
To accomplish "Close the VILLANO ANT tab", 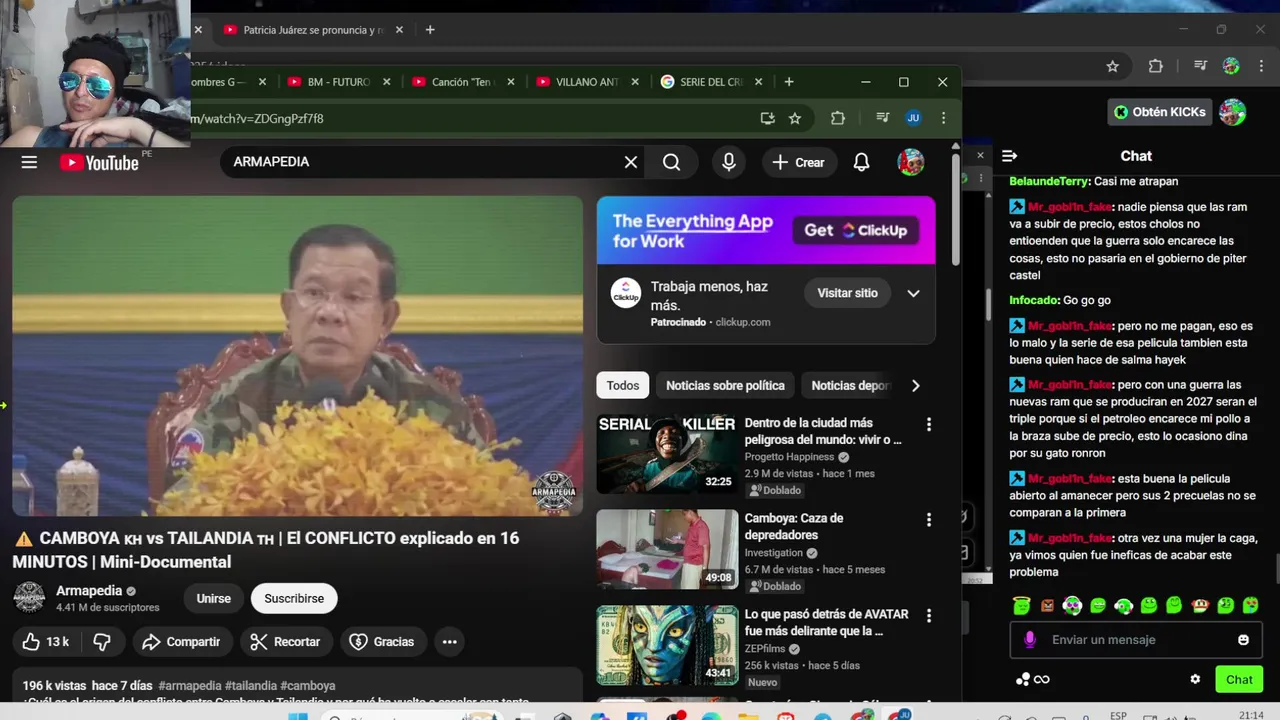I will pyautogui.click(x=635, y=82).
